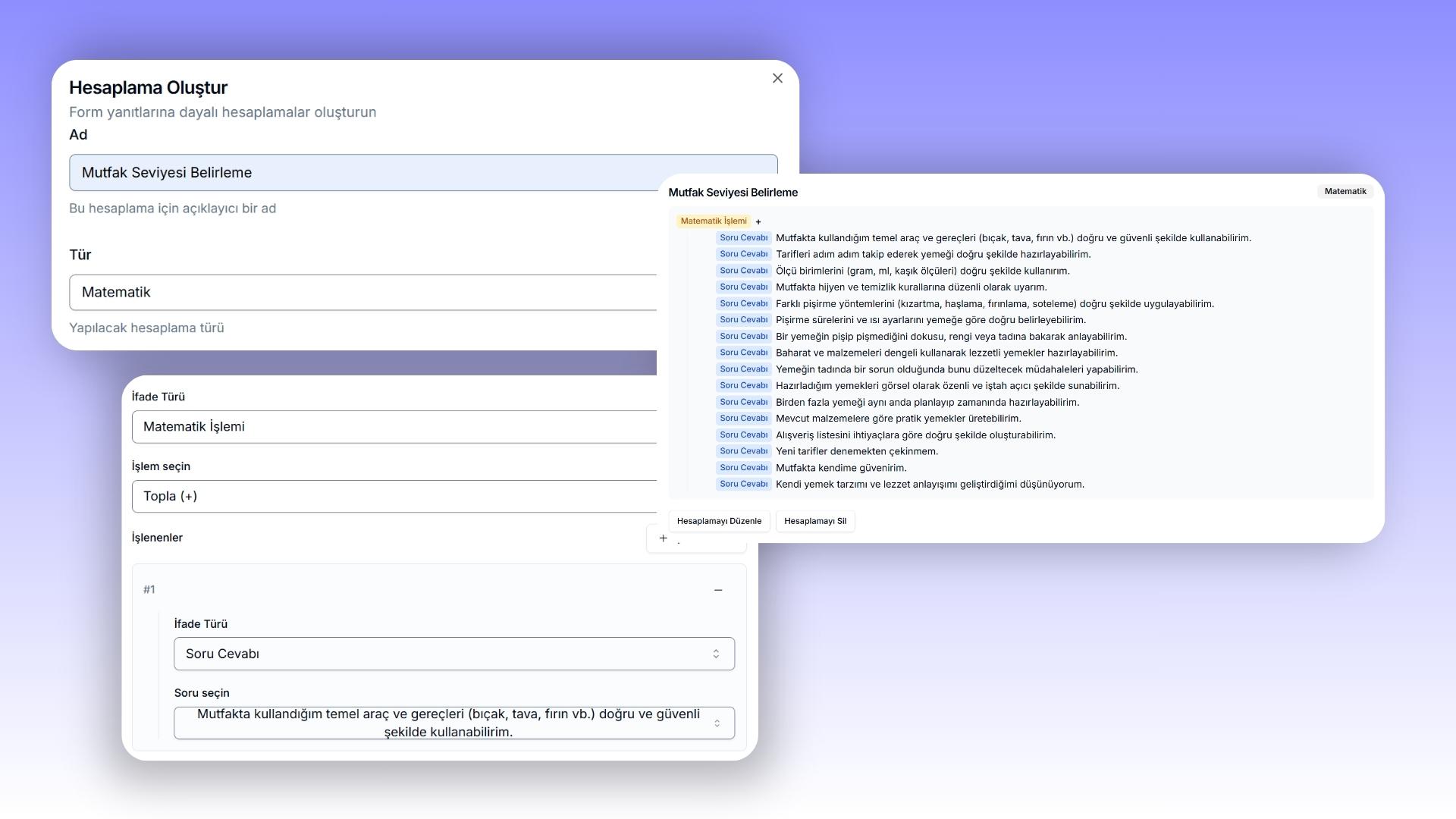Close the Hesaplama Oluştur dialog
The image size is (1456, 819).
pos(777,78)
